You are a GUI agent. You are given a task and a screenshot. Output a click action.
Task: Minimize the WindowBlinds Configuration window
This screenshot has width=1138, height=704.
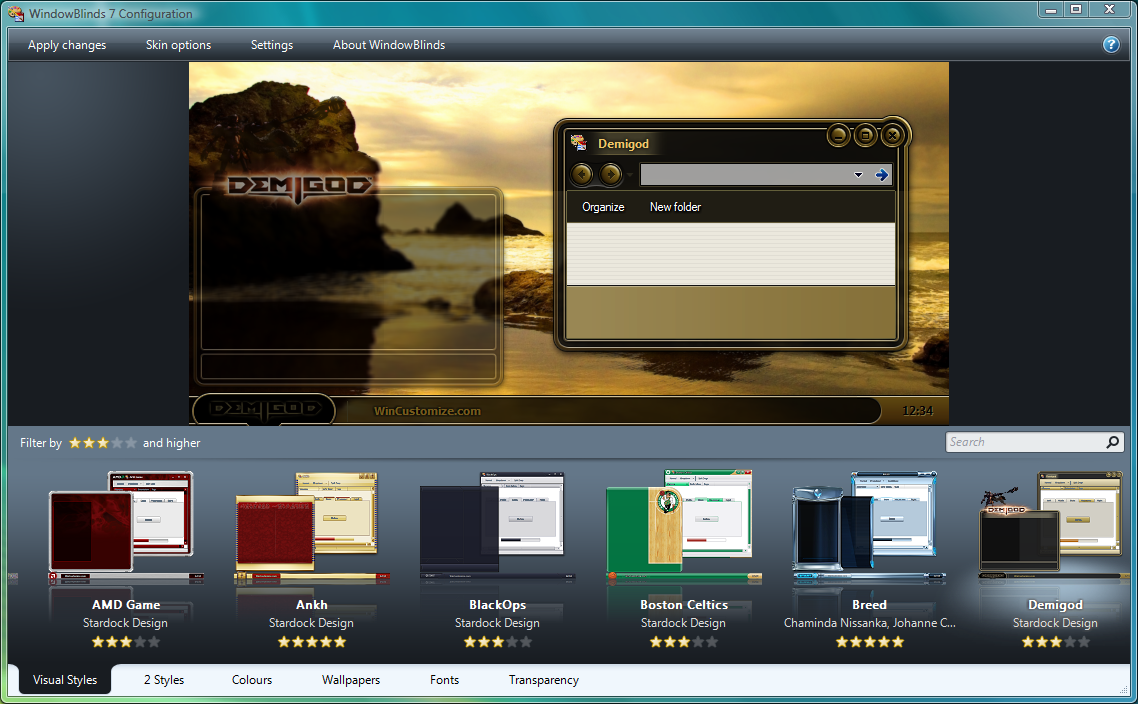1050,9
